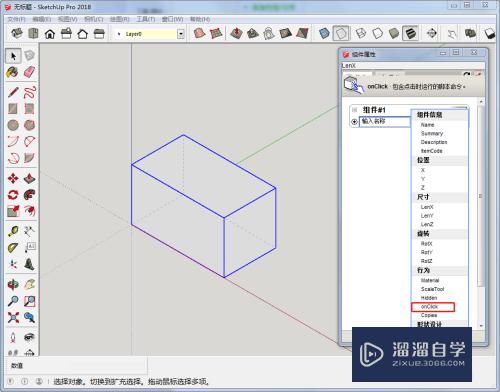Click Sandbox From Scratch grid icon
The width and height of the screenshot is (500, 392).
[x=216, y=33]
